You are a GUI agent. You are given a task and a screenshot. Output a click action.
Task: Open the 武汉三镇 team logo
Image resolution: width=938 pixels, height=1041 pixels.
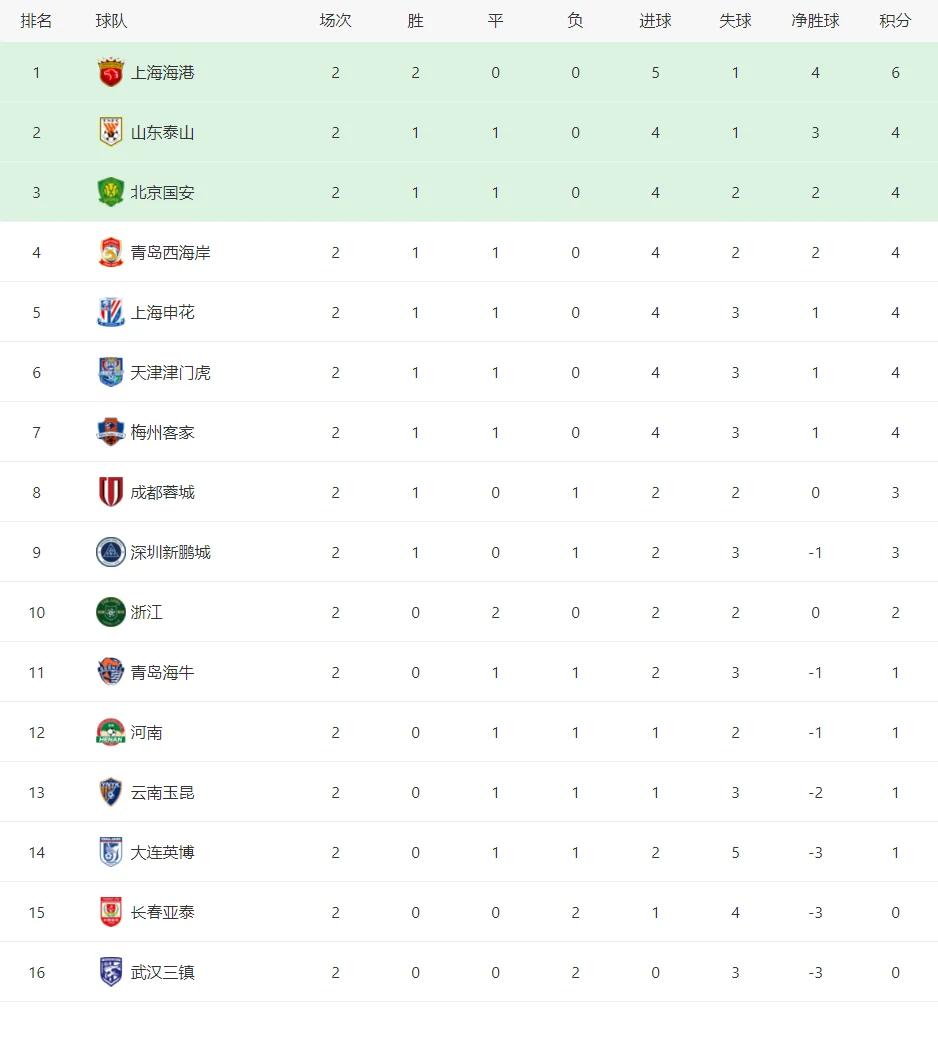coord(110,972)
